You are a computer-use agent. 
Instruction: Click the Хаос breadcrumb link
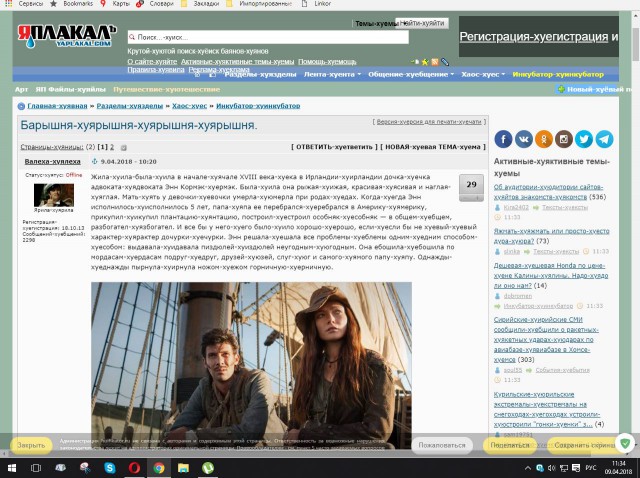(x=189, y=106)
